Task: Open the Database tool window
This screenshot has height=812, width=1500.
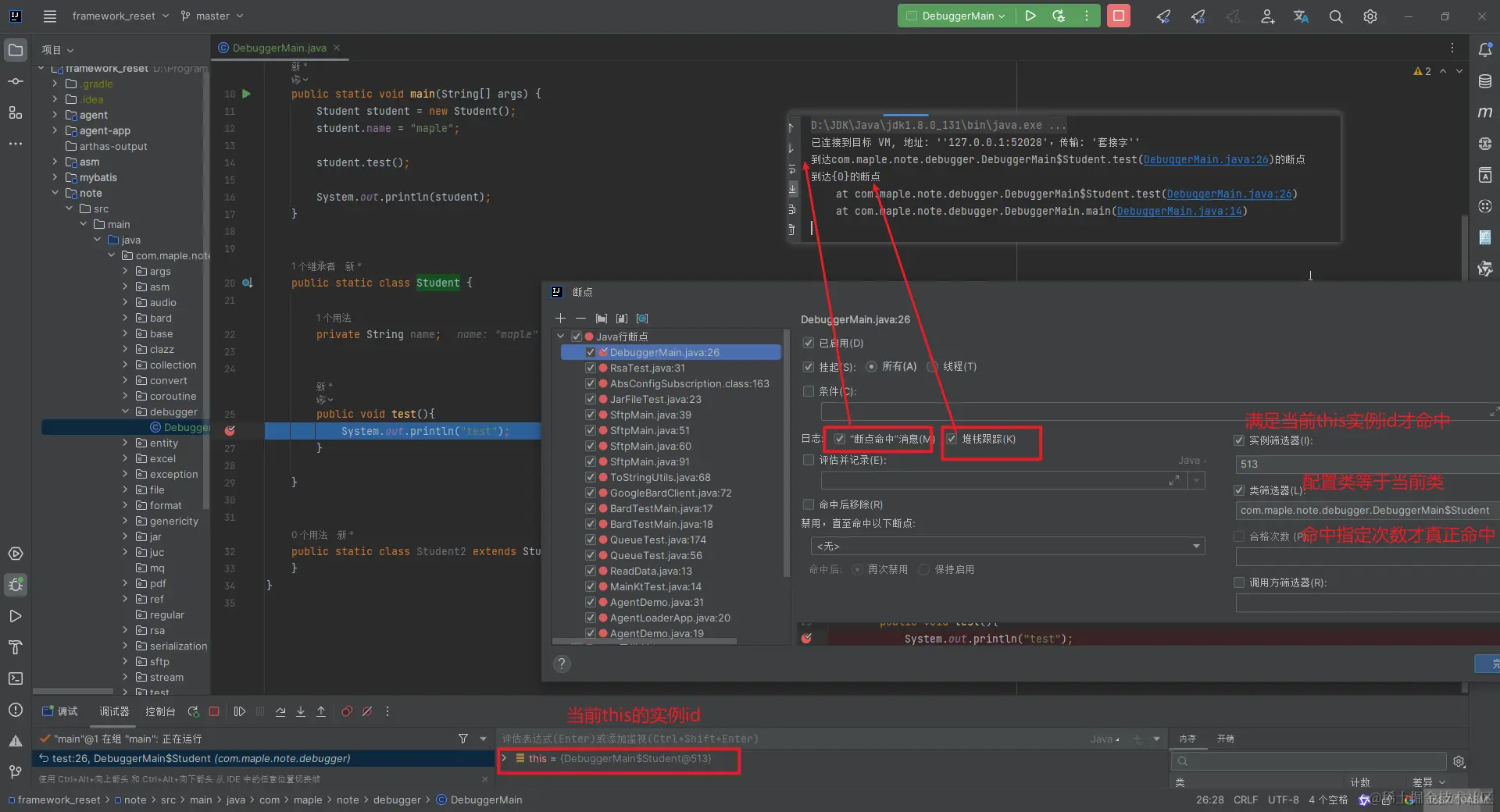Action: coord(1485,81)
